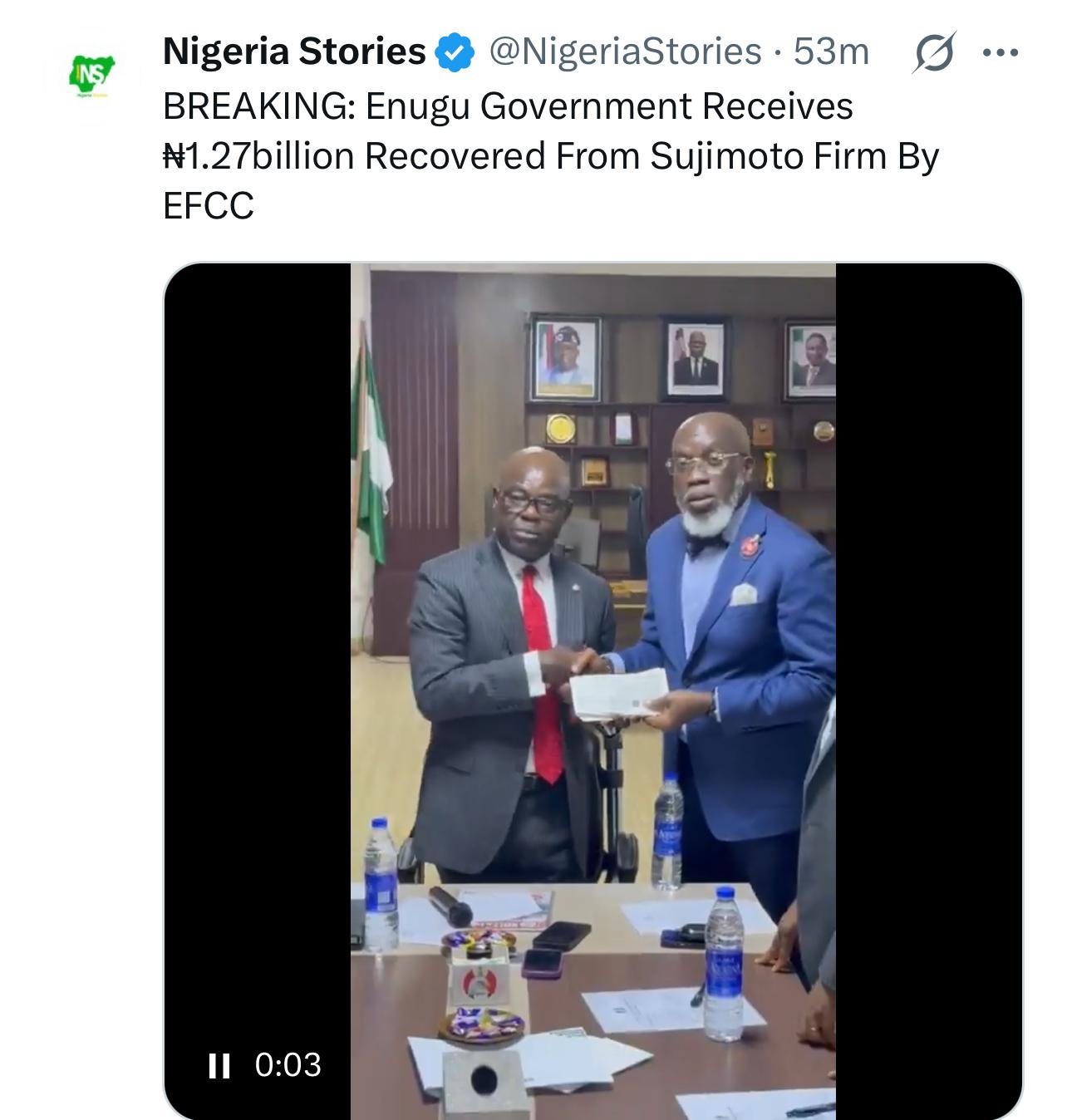Image resolution: width=1067 pixels, height=1120 pixels.
Task: Tap the Grok explain-post icon
Action: pyautogui.click(x=933, y=53)
